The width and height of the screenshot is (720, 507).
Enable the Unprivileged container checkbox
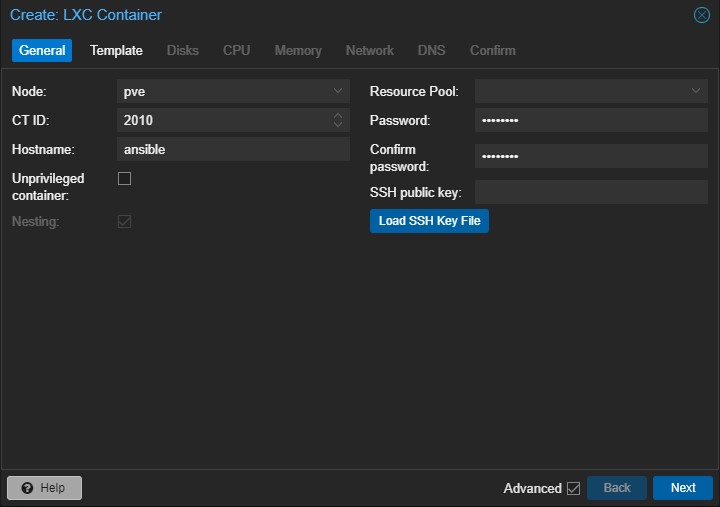coord(125,179)
